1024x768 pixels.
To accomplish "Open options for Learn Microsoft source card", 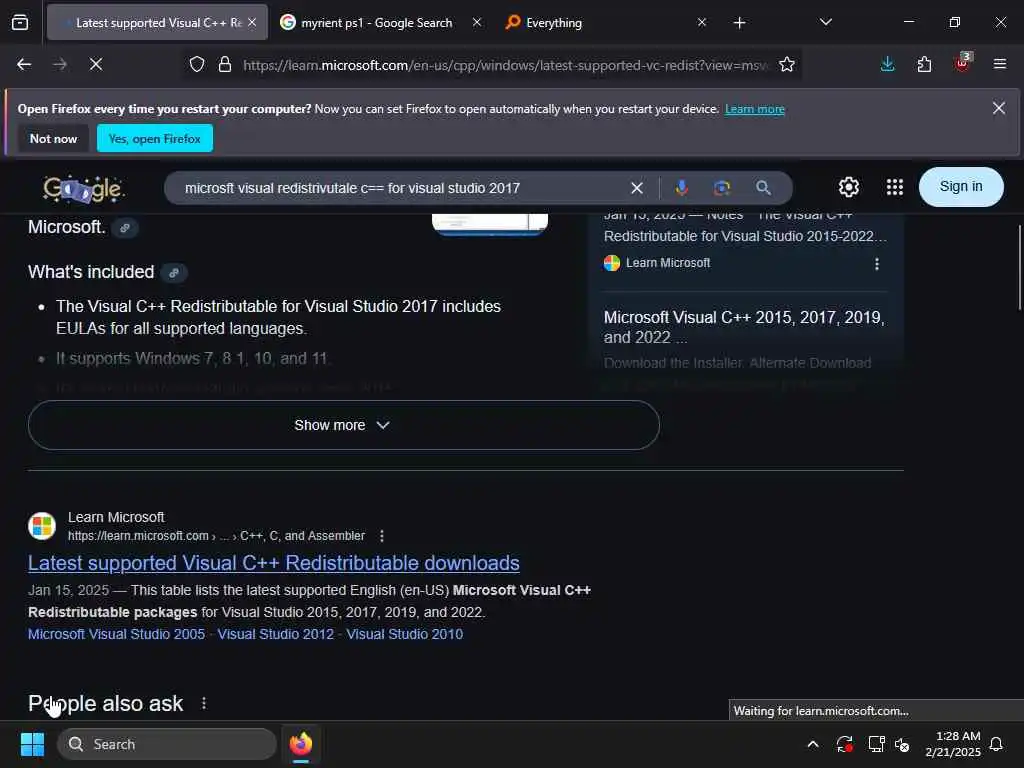I will click(876, 264).
